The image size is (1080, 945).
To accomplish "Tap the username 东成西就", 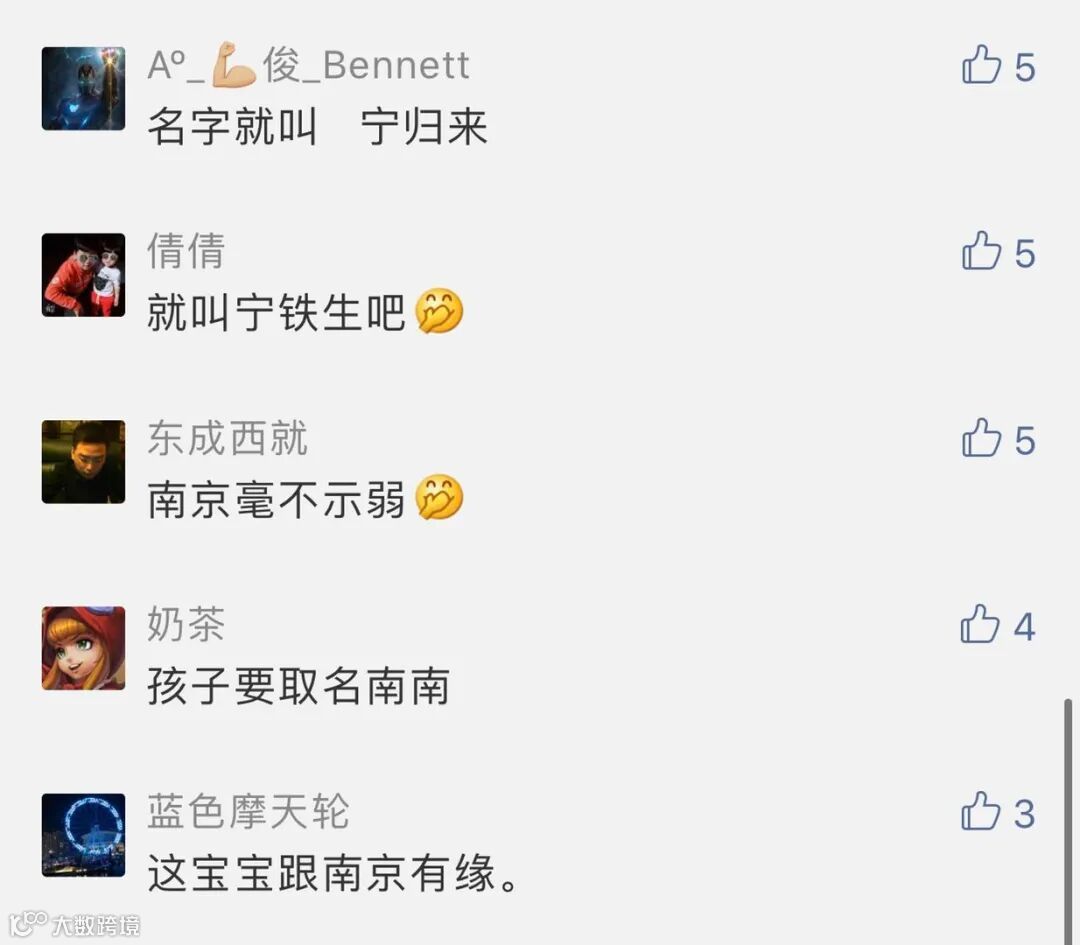I will tap(227, 437).
